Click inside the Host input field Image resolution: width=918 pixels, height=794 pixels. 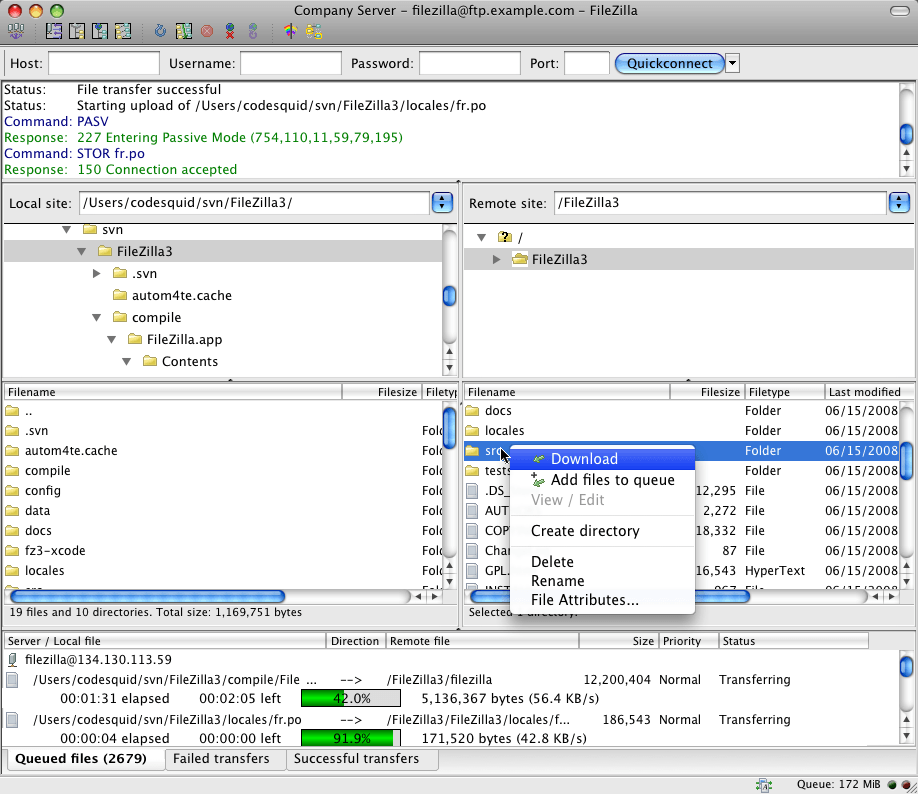tap(103, 63)
